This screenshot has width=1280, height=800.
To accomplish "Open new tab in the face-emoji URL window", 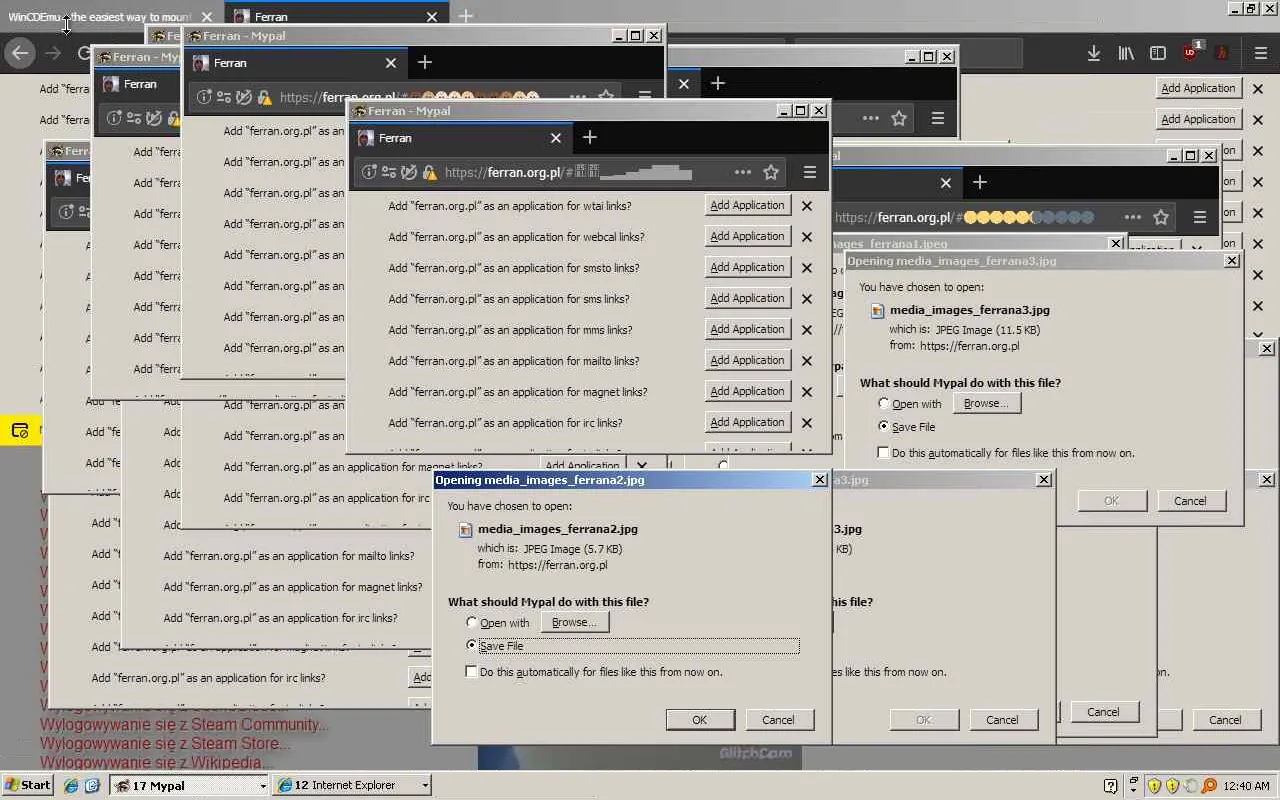I will [x=425, y=62].
